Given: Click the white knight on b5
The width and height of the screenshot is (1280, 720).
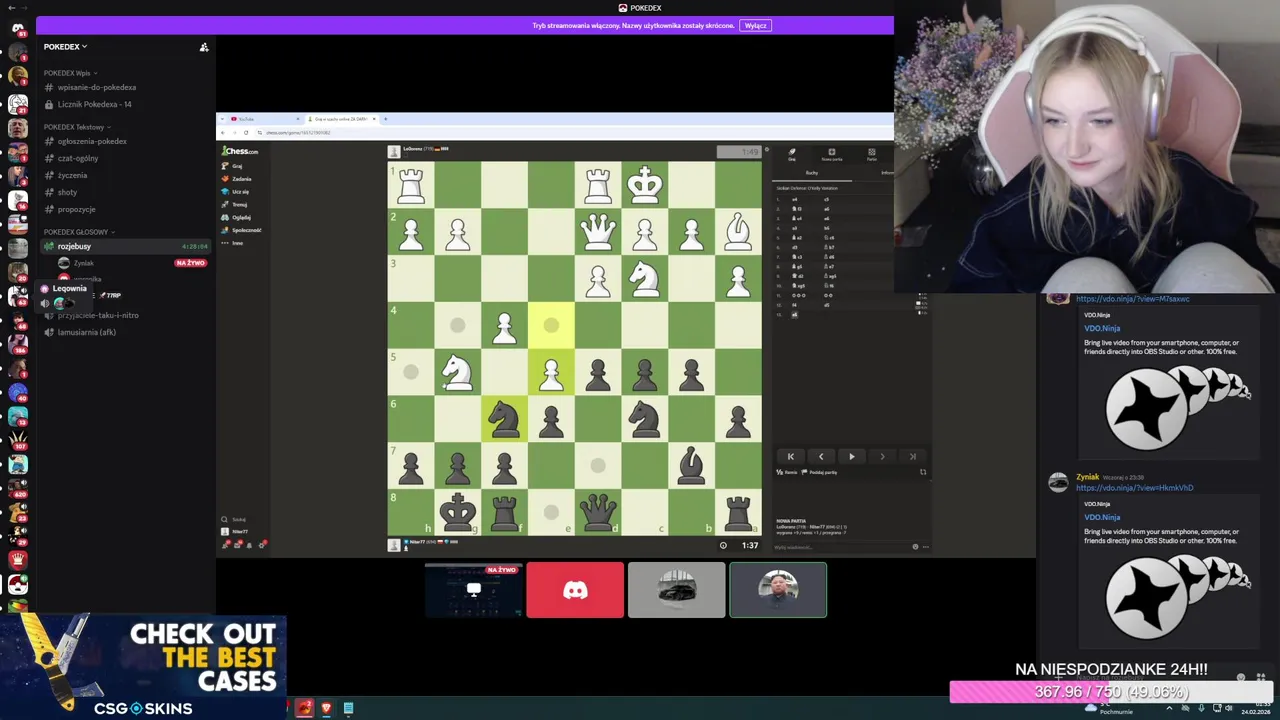Looking at the screenshot, I should coord(457,373).
